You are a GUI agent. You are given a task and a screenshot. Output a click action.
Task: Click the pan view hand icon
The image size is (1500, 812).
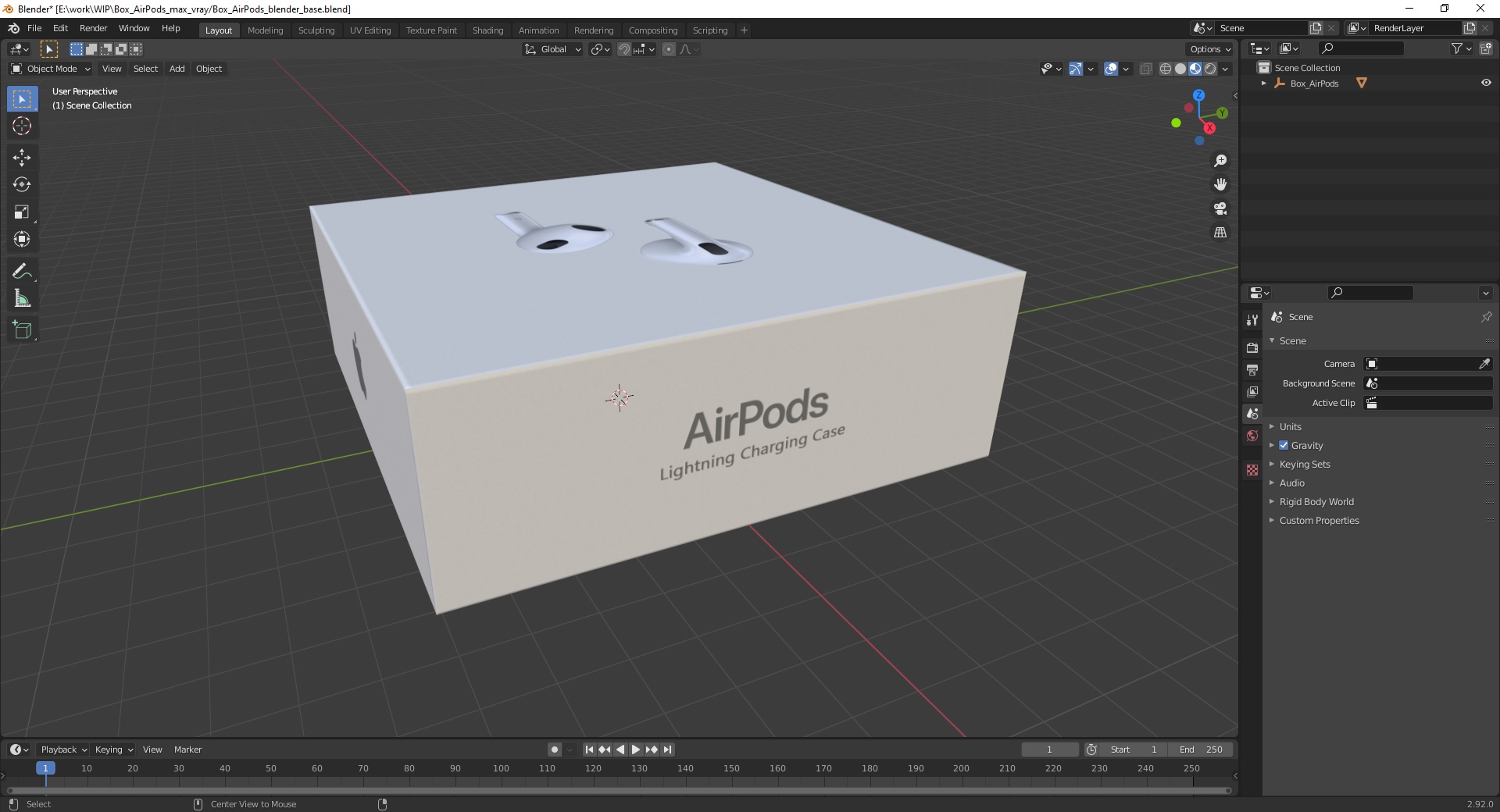(1220, 184)
